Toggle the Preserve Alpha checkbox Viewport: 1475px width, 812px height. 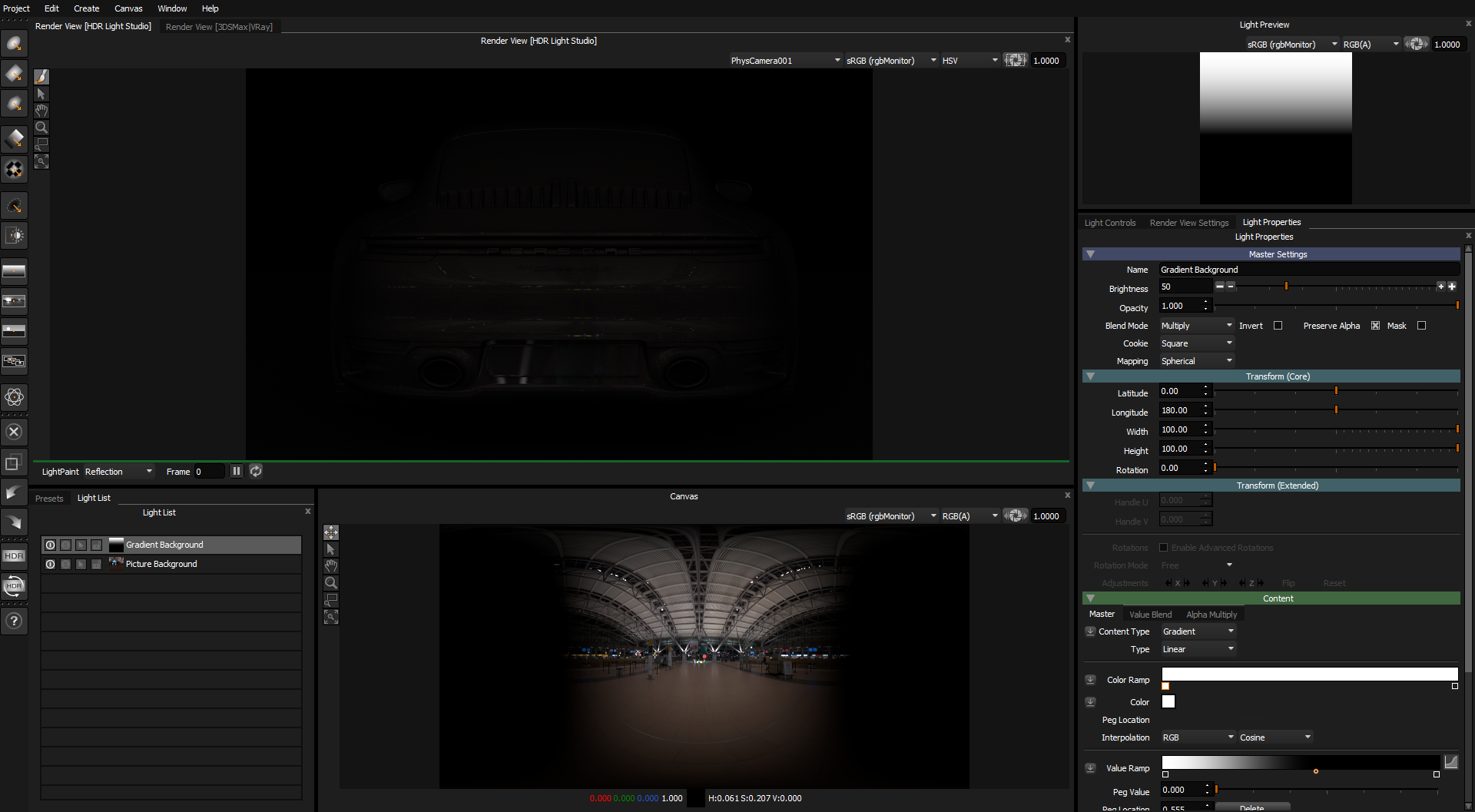coord(1375,326)
